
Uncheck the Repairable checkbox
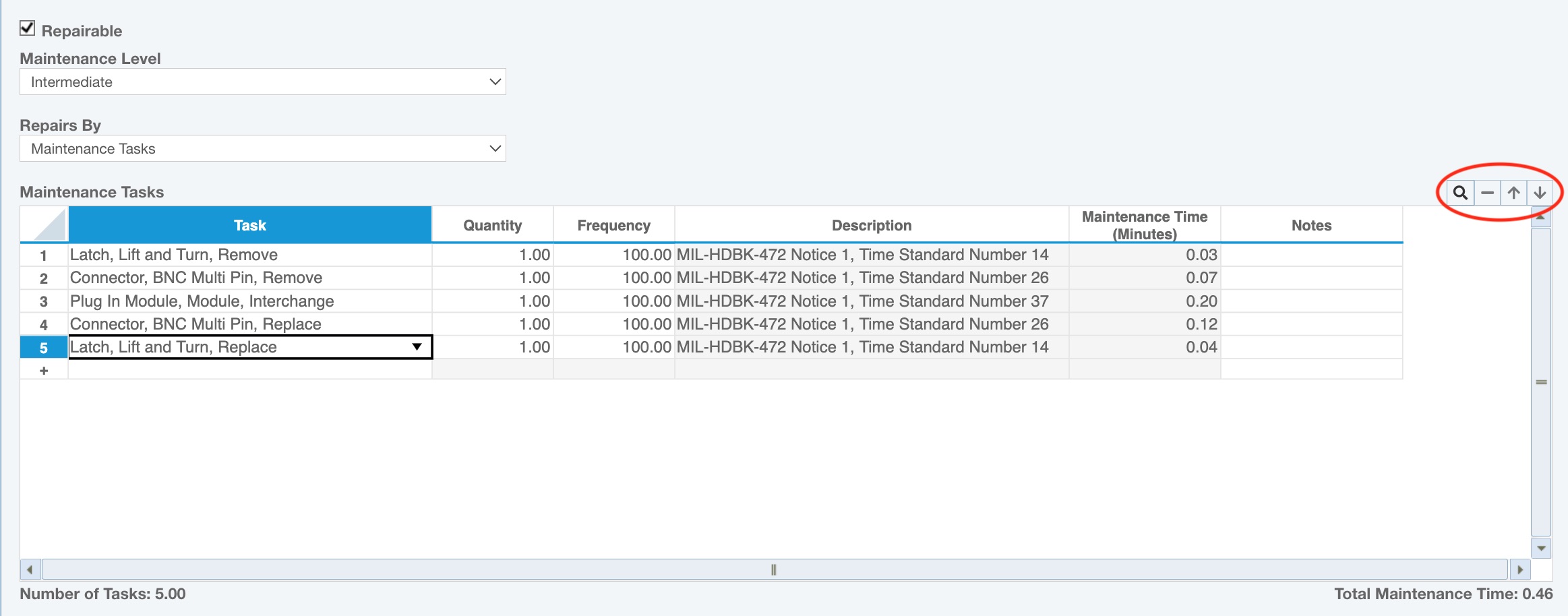(27, 28)
